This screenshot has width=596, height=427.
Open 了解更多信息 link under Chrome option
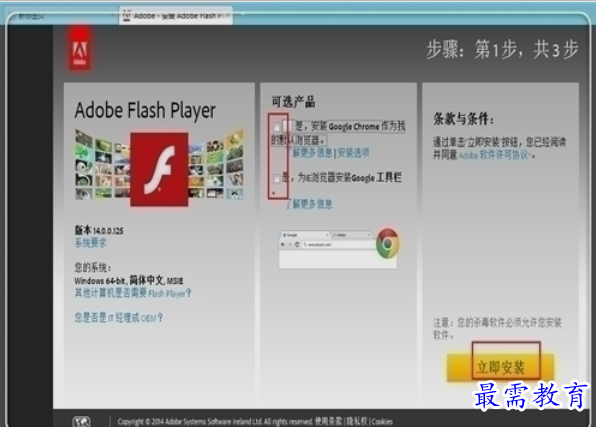point(311,153)
